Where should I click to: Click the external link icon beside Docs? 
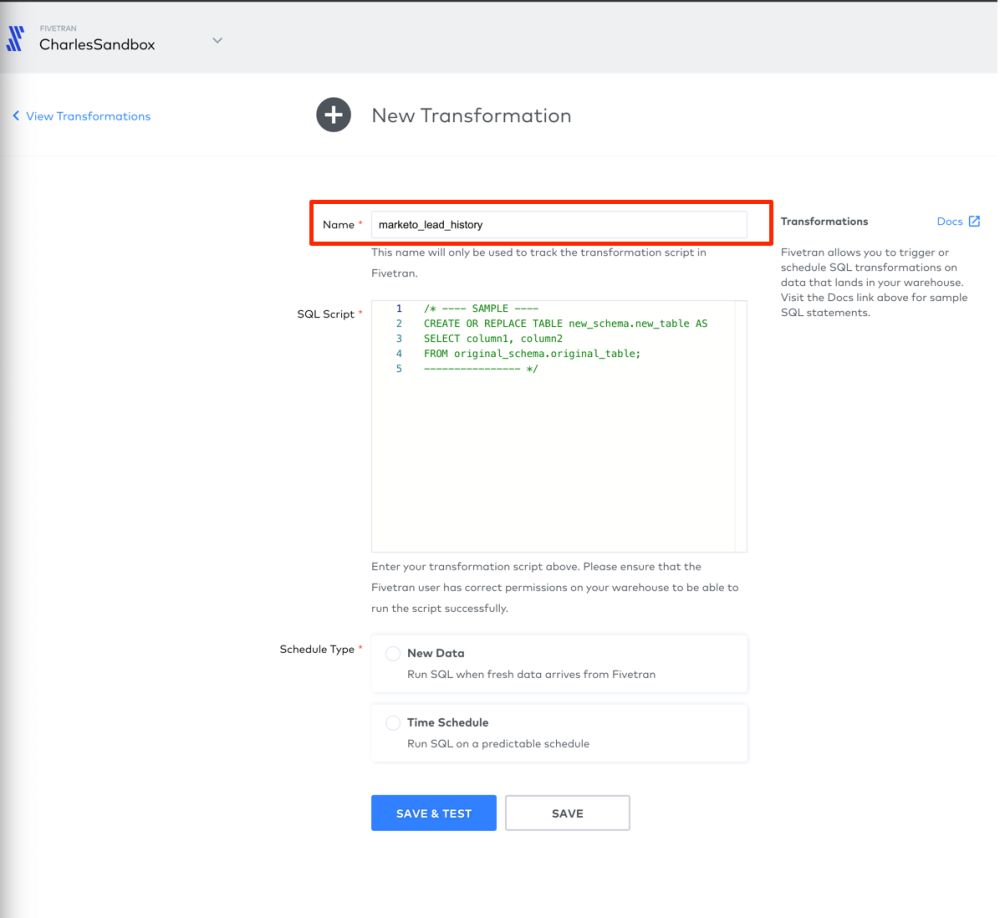[974, 221]
